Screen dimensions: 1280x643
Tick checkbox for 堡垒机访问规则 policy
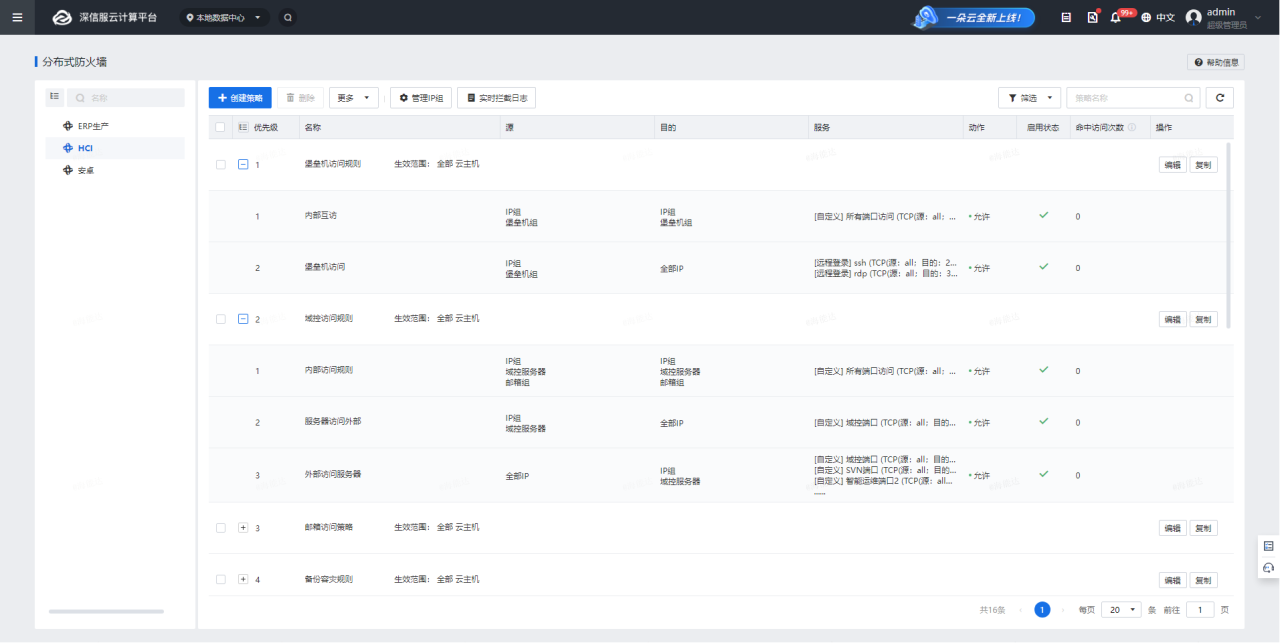click(x=221, y=164)
